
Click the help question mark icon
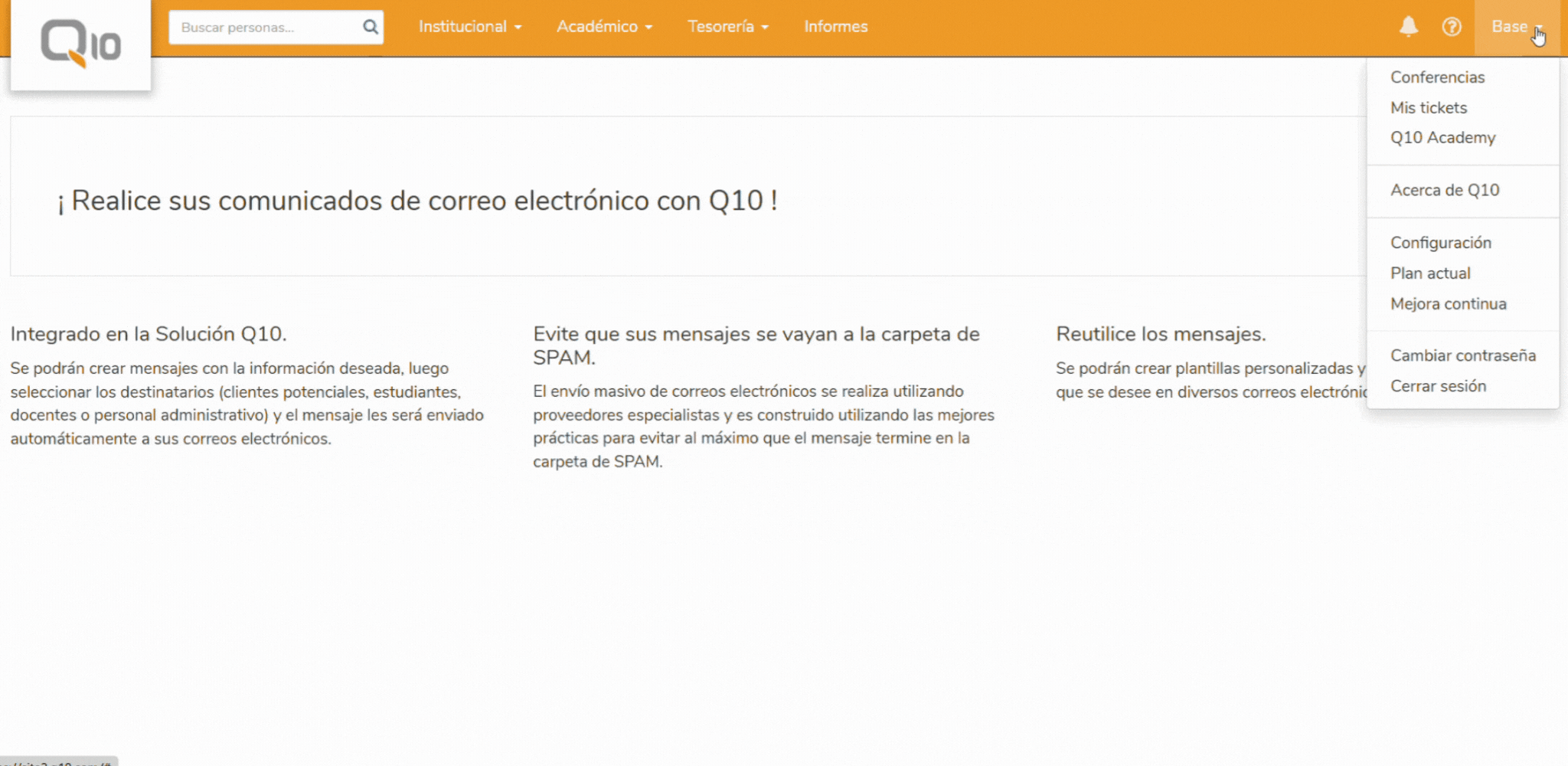(x=1452, y=27)
